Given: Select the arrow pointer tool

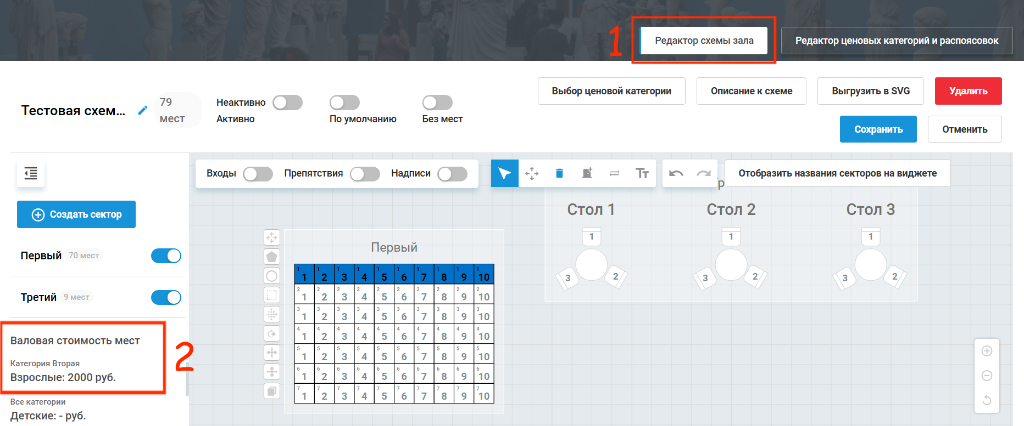Looking at the screenshot, I should [505, 173].
